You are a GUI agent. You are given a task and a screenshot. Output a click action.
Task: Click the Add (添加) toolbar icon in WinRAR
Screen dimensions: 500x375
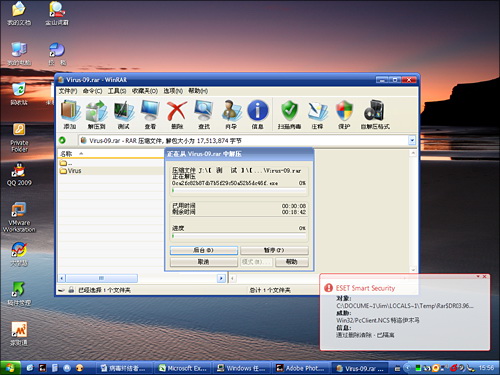coord(70,114)
